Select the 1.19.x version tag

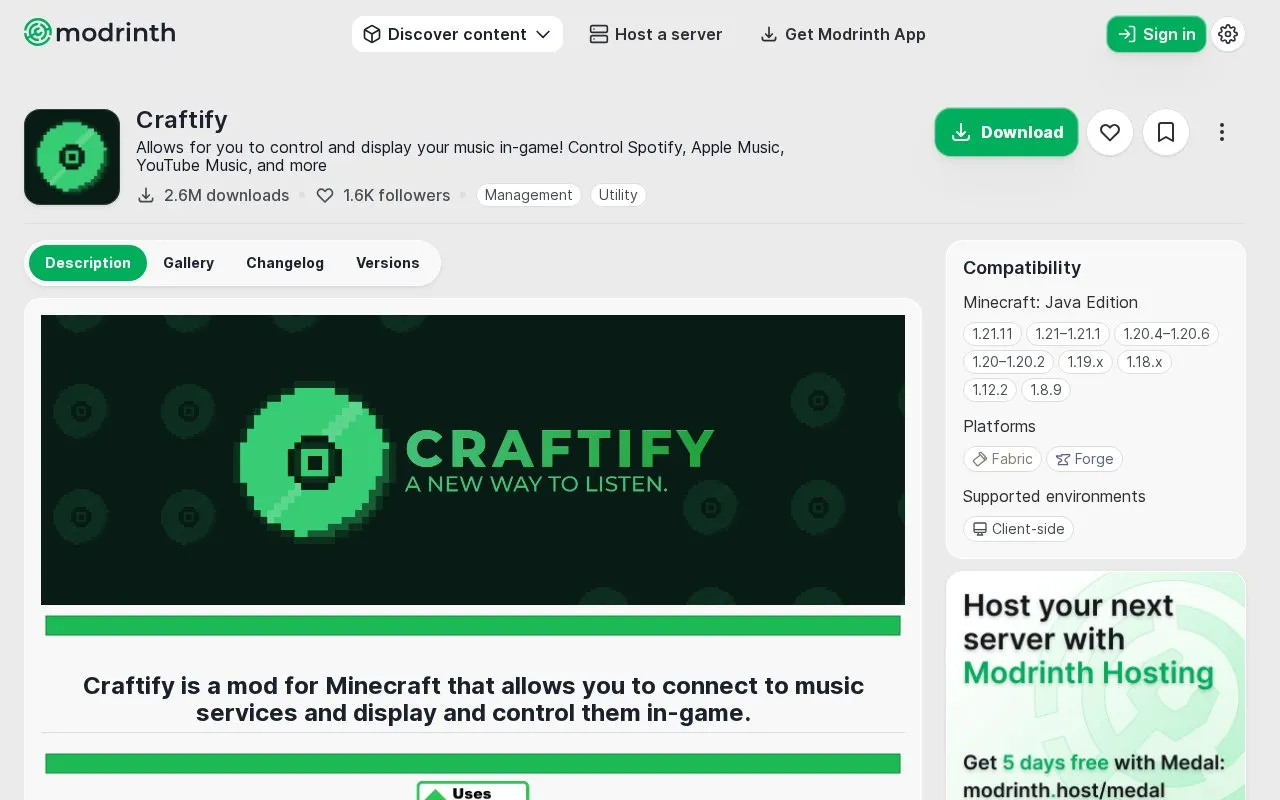pos(1085,362)
